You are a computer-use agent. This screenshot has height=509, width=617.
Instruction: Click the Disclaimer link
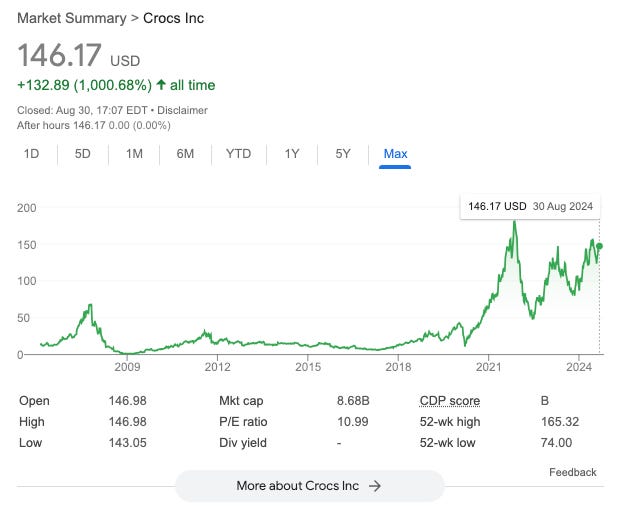pyautogui.click(x=182, y=110)
